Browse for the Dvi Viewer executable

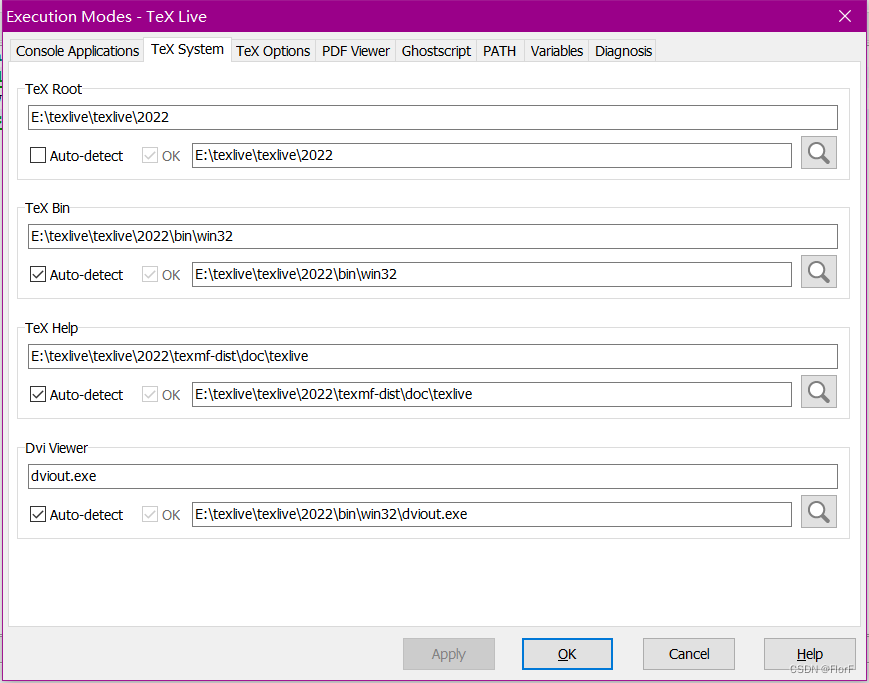(819, 511)
